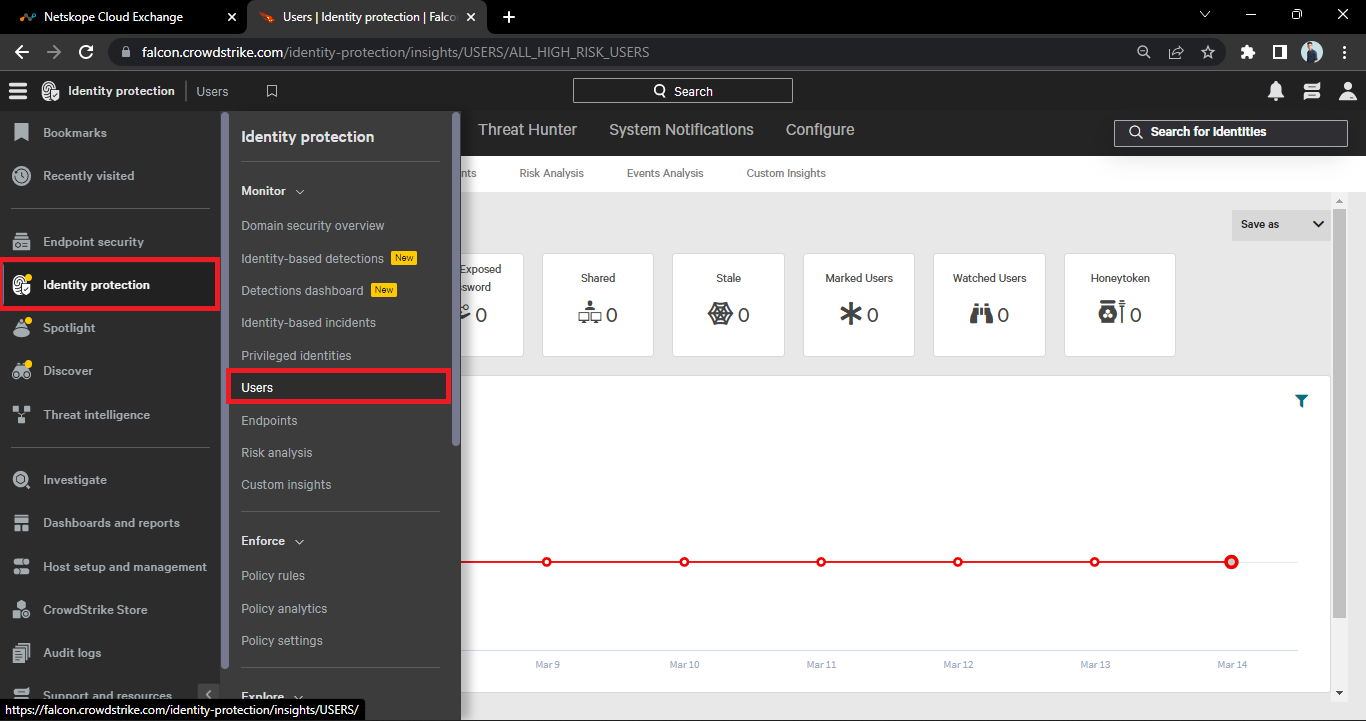Go to Policy rules in Enforce

pyautogui.click(x=273, y=576)
